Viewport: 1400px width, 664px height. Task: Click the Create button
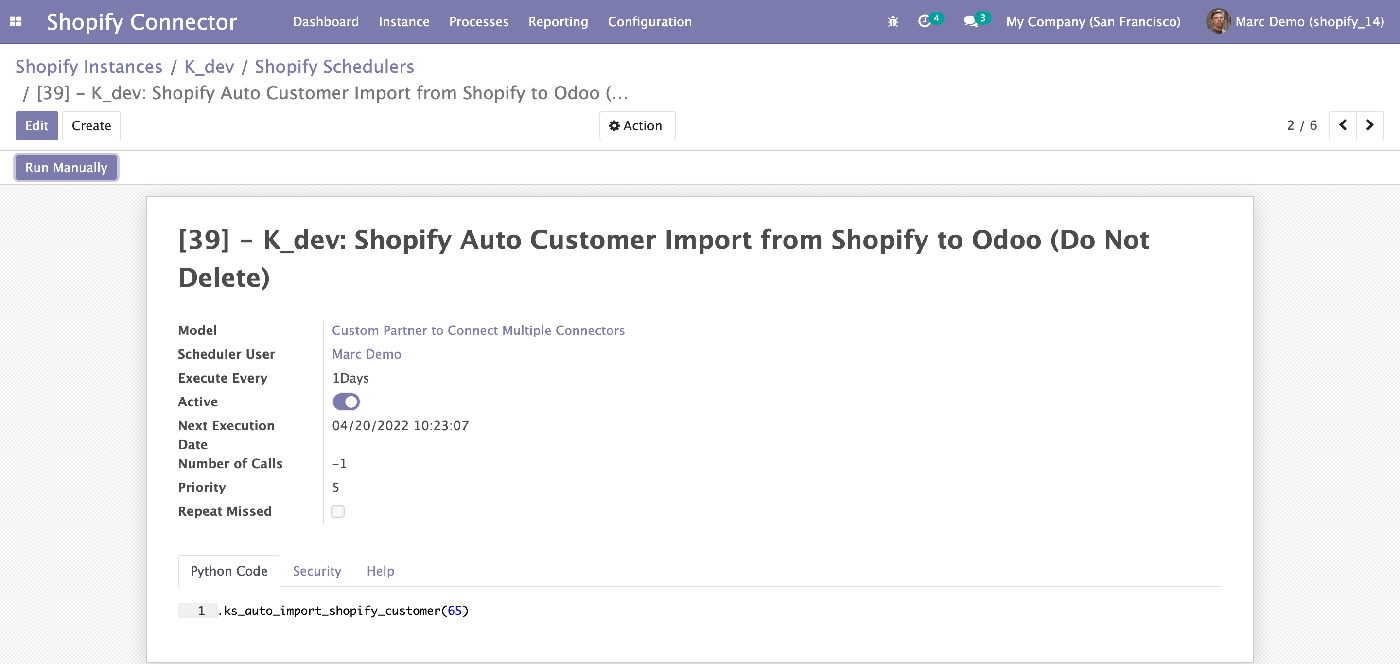(x=91, y=126)
